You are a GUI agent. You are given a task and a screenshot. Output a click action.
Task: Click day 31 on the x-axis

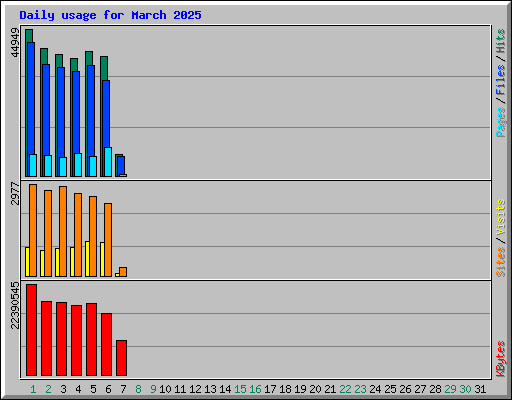480,389
